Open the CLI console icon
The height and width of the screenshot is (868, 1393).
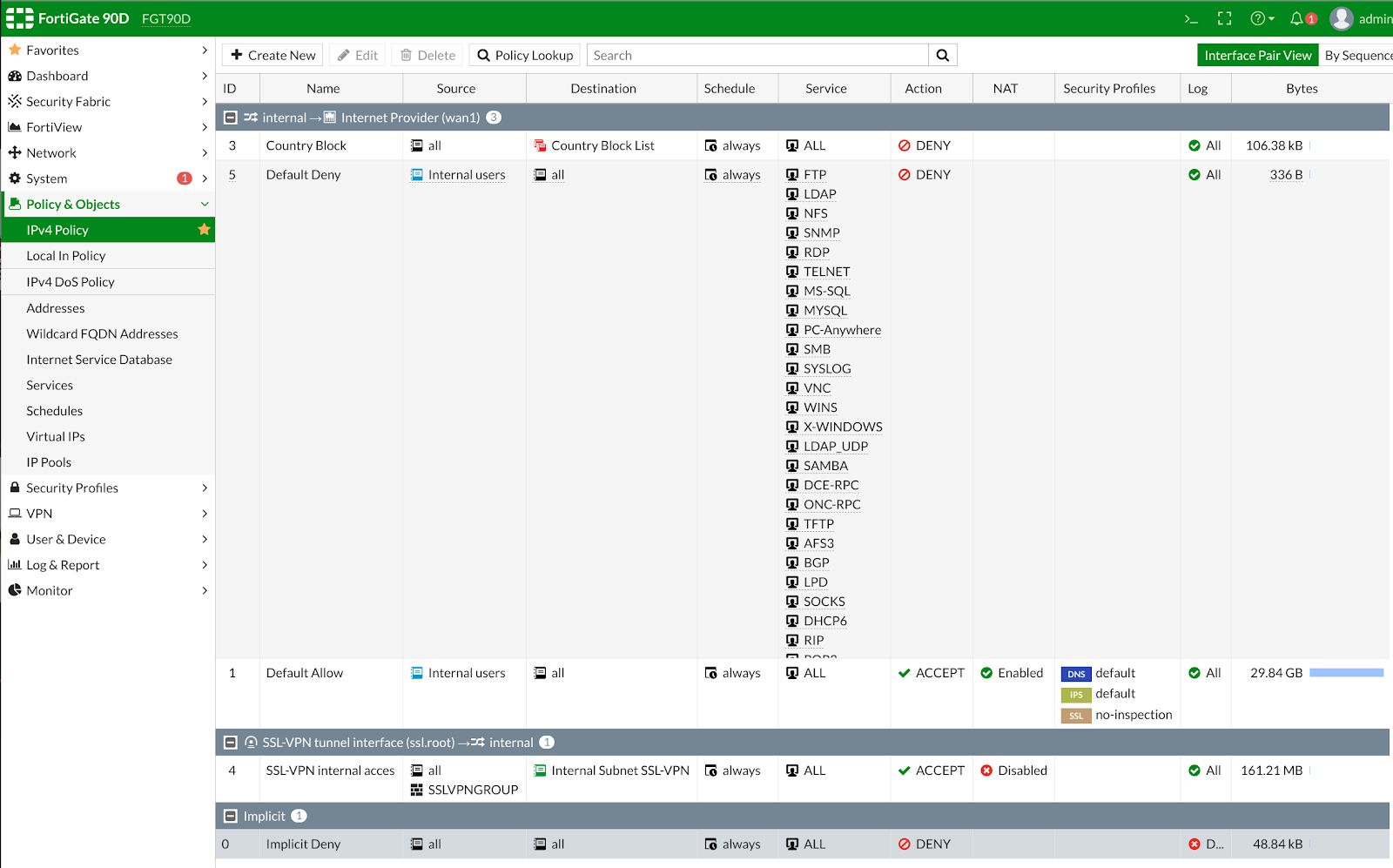tap(1191, 18)
